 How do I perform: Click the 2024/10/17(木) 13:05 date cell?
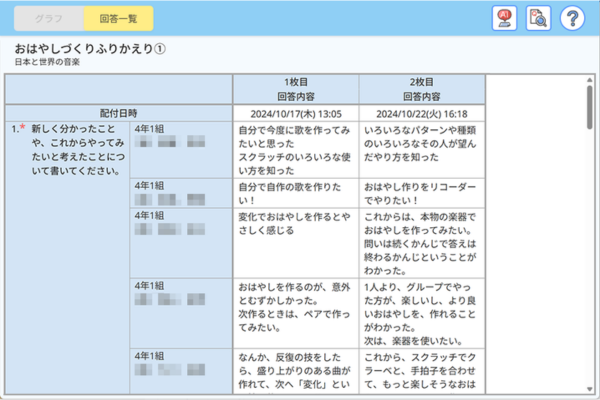(296, 112)
